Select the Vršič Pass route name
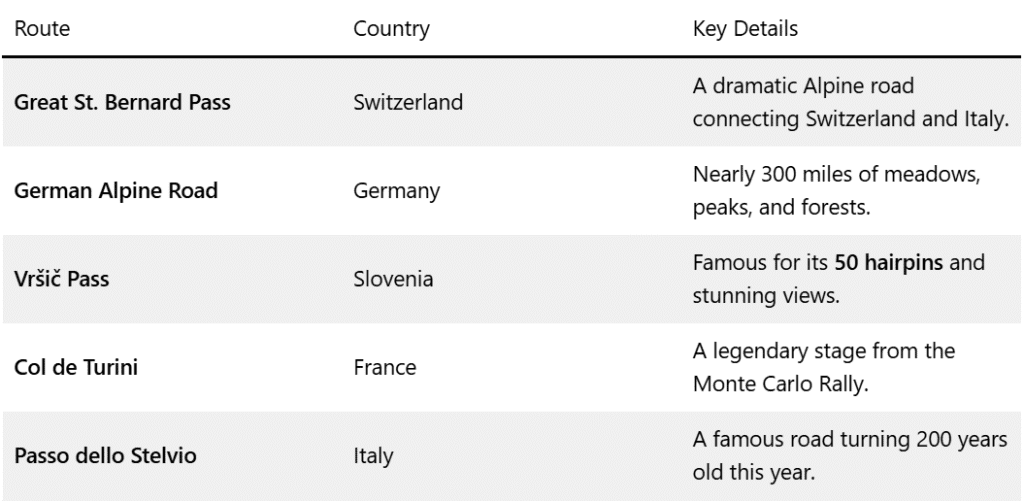1024x501 pixels. click(61, 279)
